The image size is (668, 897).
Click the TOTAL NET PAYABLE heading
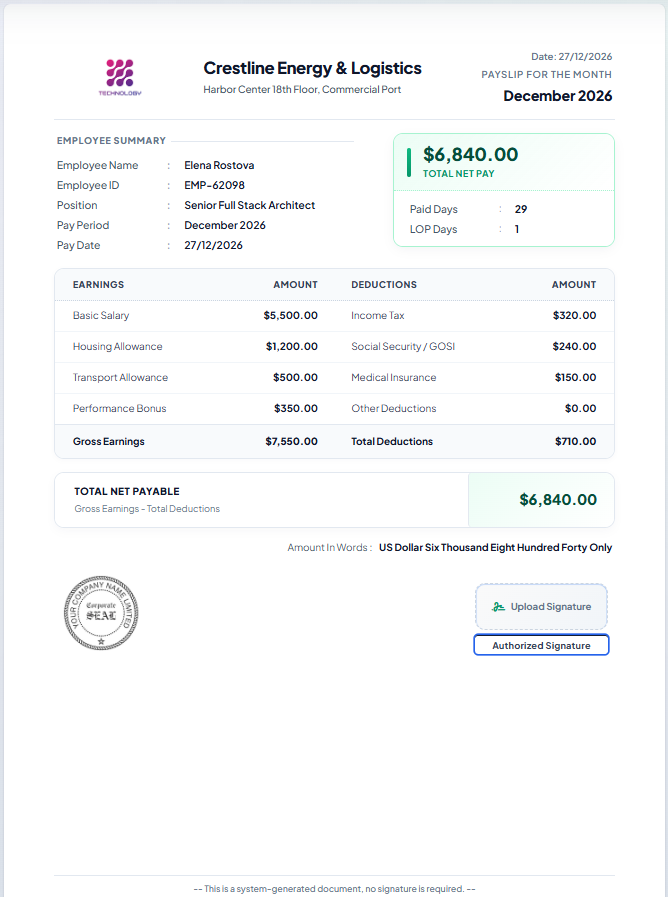(127, 491)
